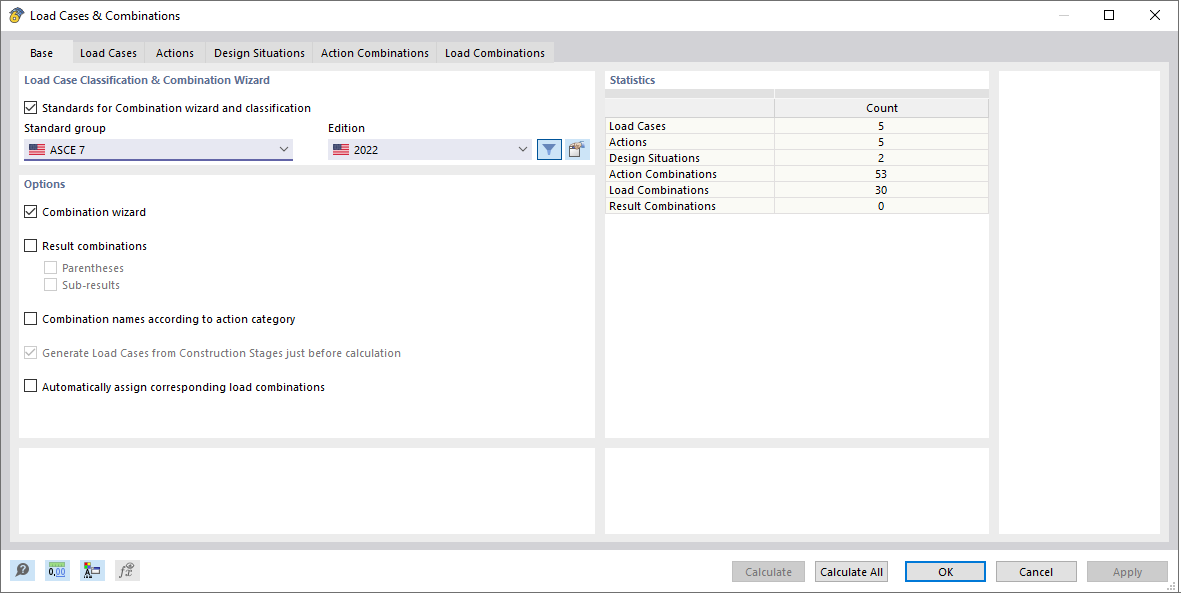1181x593 pixels.
Task: Enable Result combinations
Action: 30,245
